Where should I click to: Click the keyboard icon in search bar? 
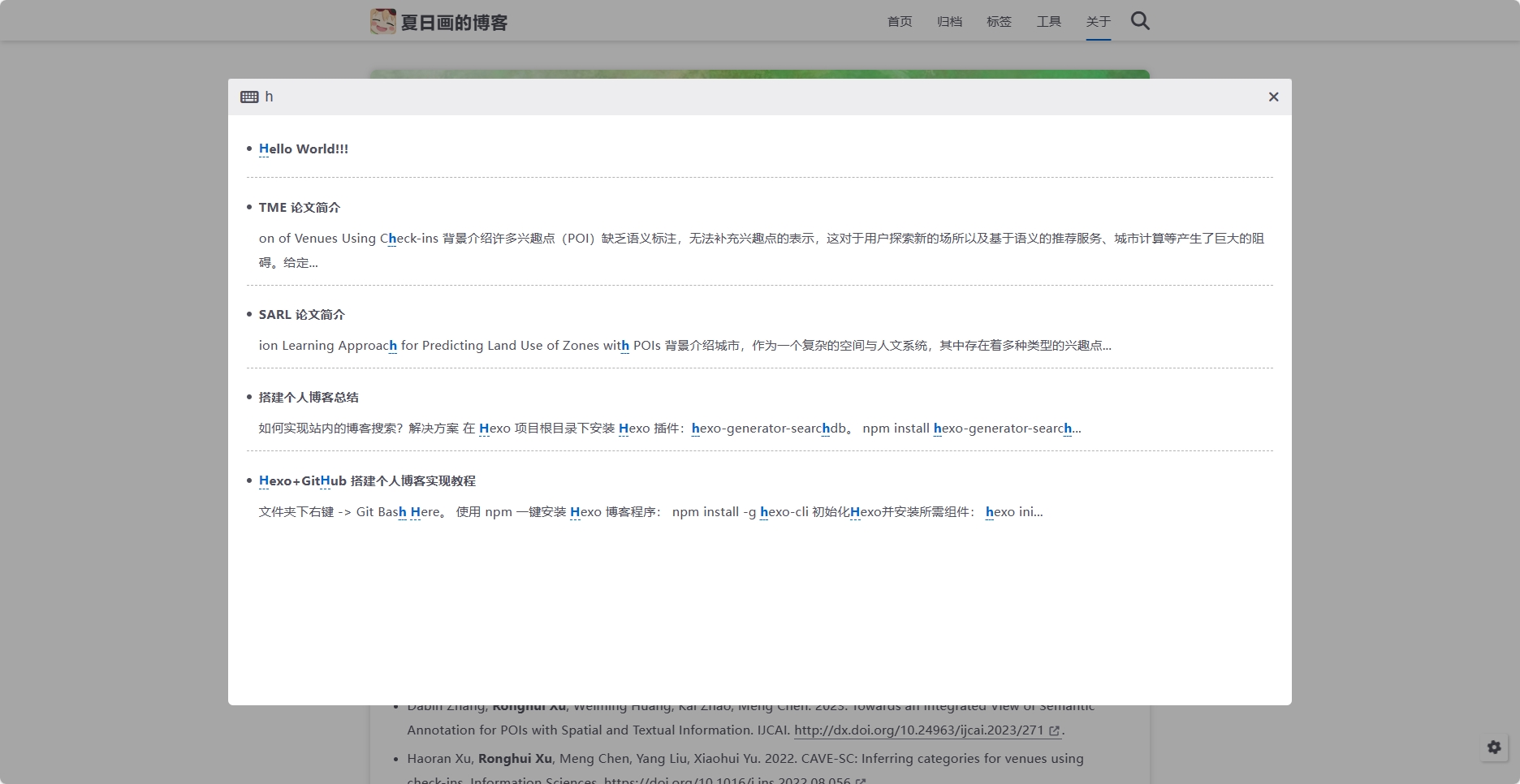249,97
